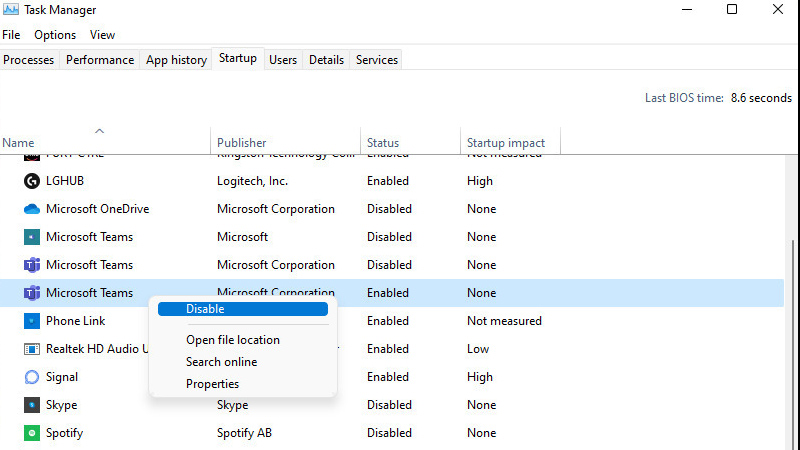
Task: Switch to the Processes tab
Action: 29,60
